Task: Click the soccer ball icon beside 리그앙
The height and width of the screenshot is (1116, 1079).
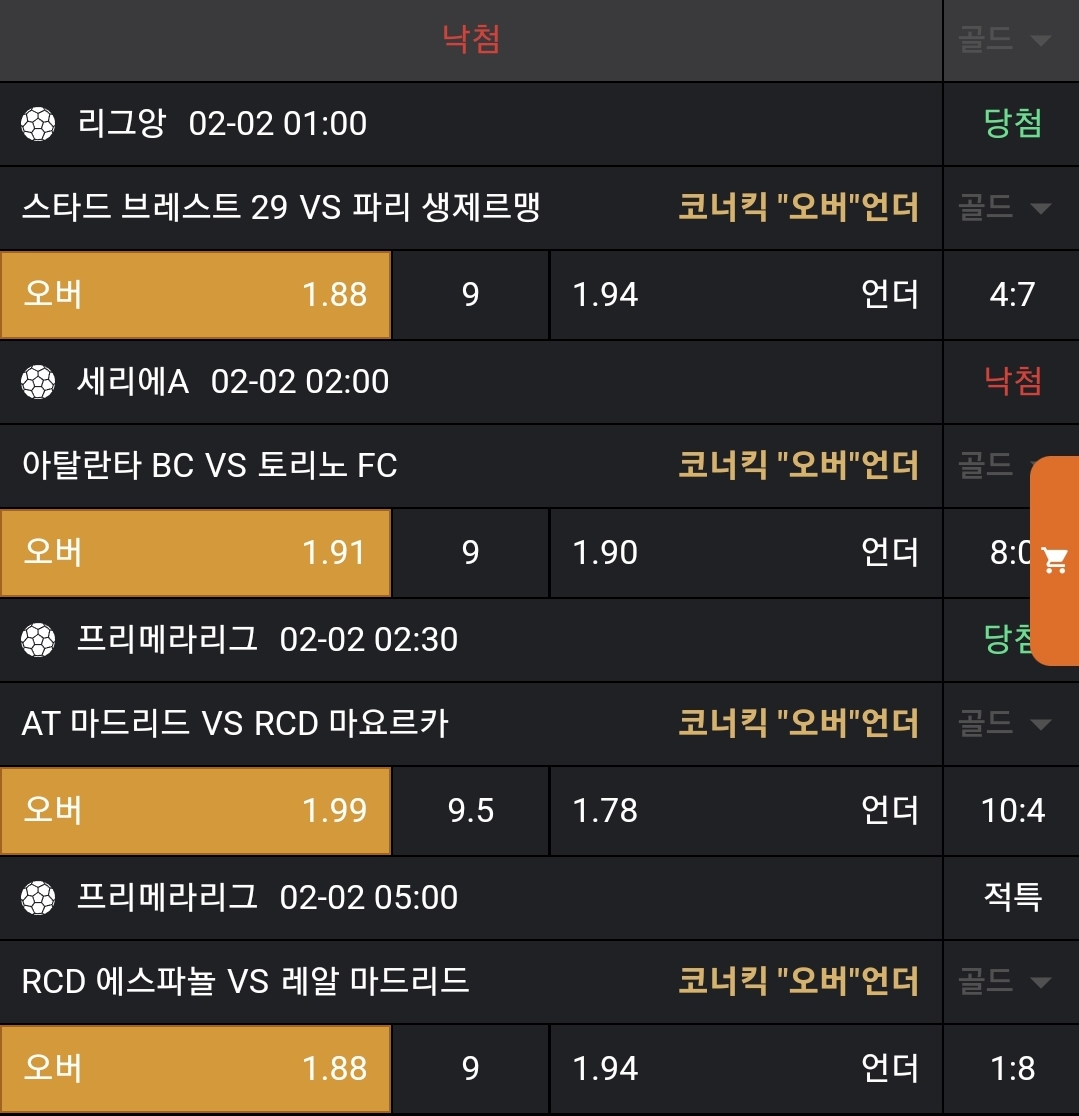Action: [38, 124]
